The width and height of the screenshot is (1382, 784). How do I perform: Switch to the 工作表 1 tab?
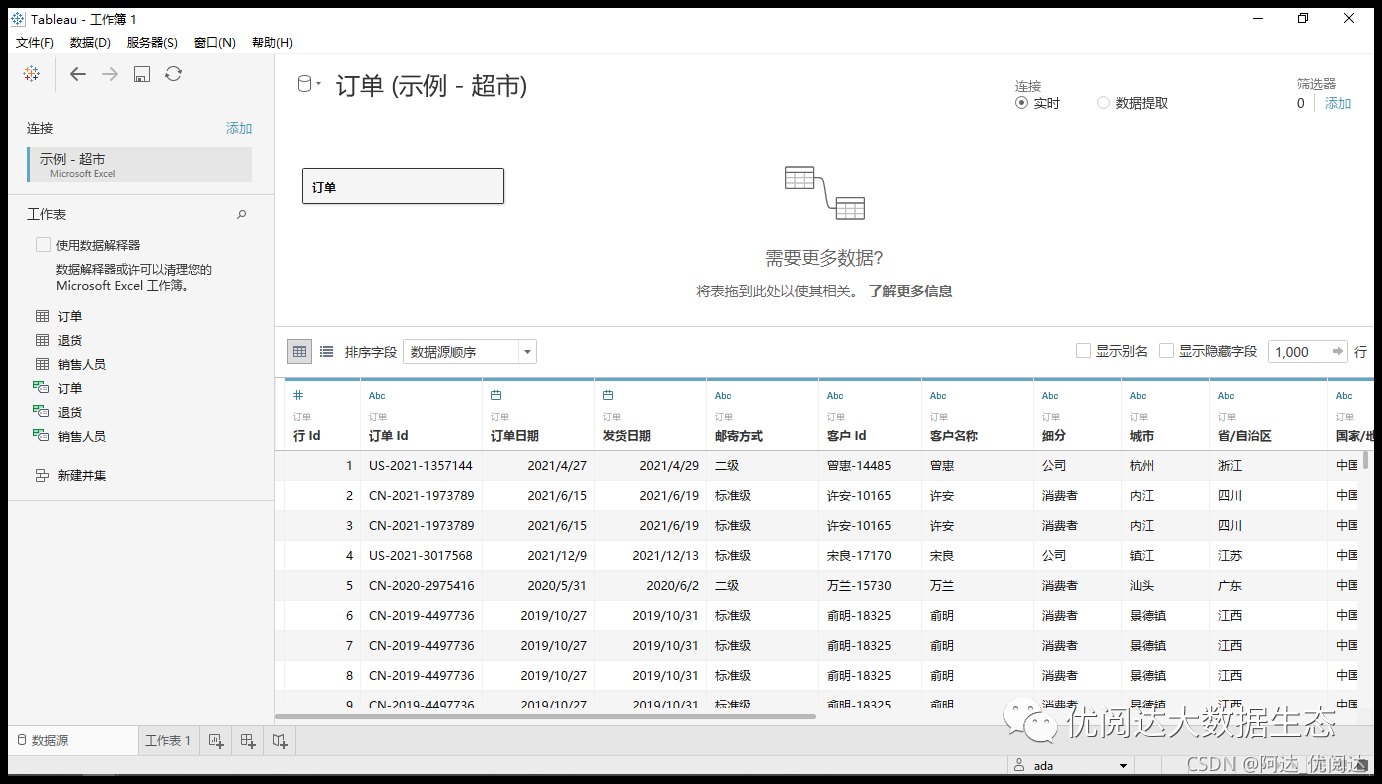click(168, 741)
